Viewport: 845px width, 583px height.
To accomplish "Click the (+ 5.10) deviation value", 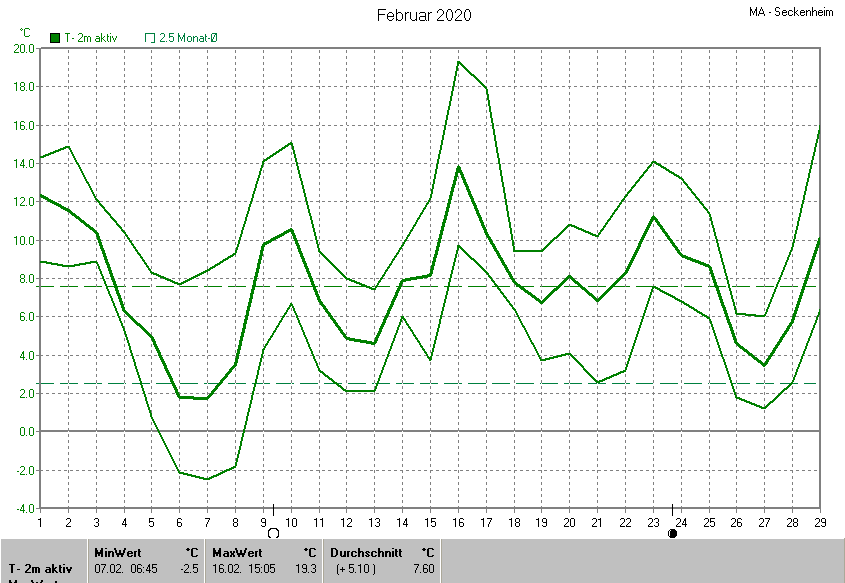I will [358, 568].
